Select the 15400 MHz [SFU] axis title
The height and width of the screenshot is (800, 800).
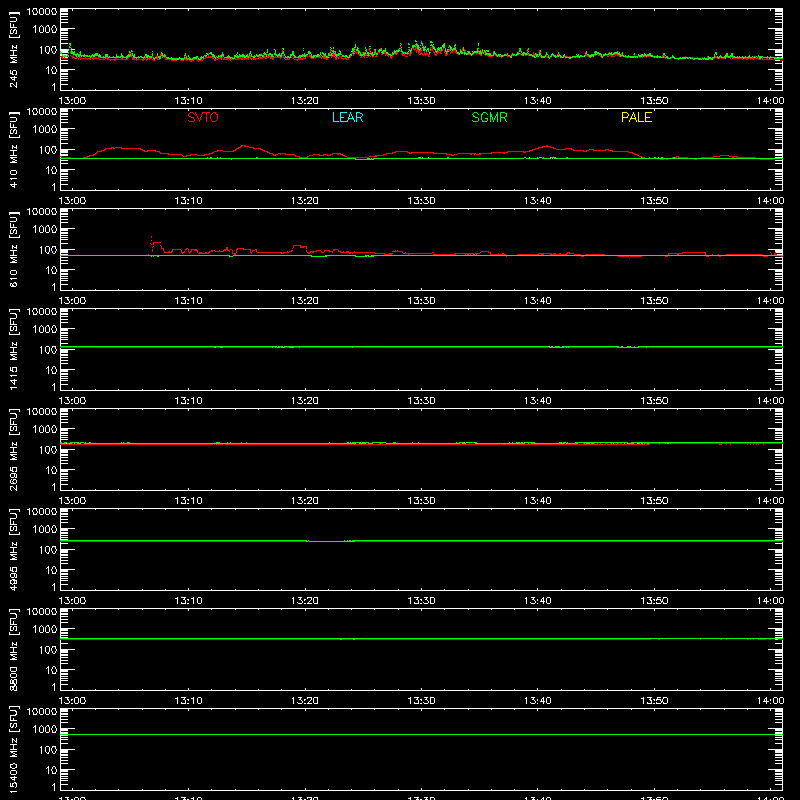[14, 749]
